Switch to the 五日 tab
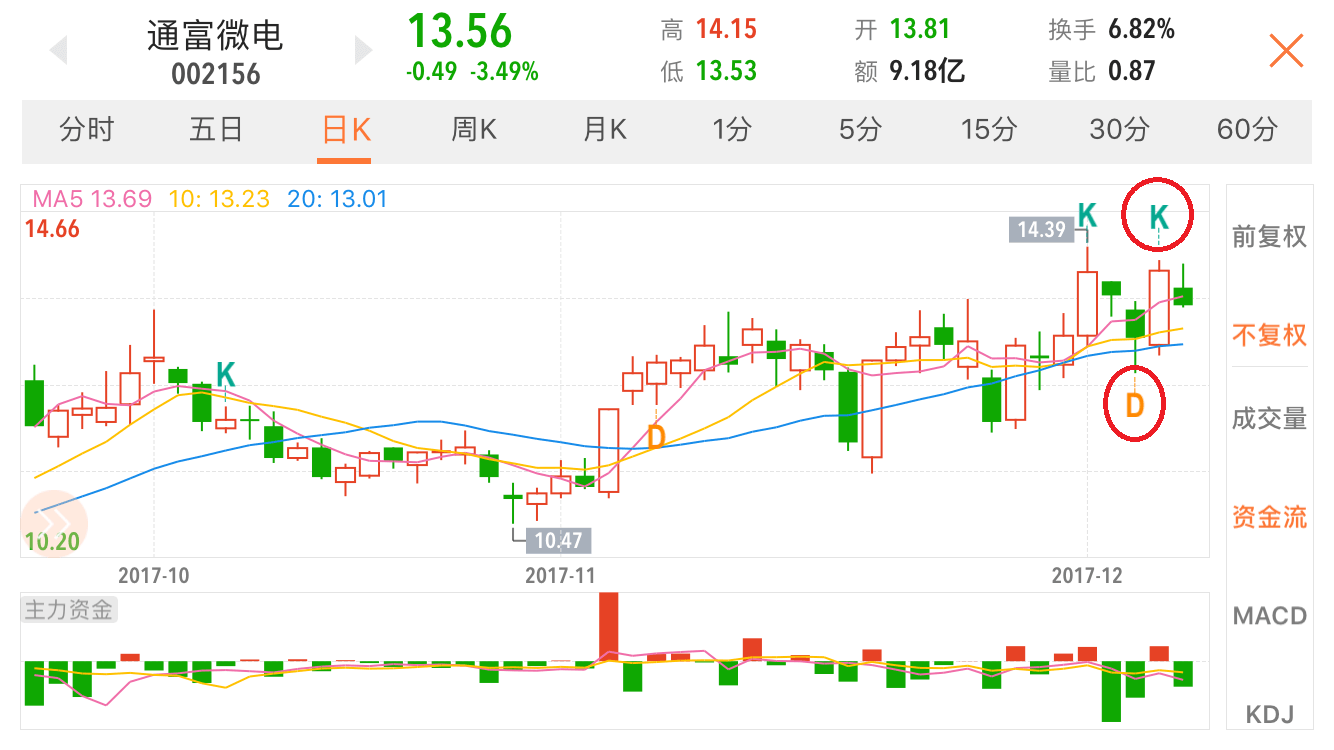Viewport: 1334px width, 750px height. click(x=216, y=129)
